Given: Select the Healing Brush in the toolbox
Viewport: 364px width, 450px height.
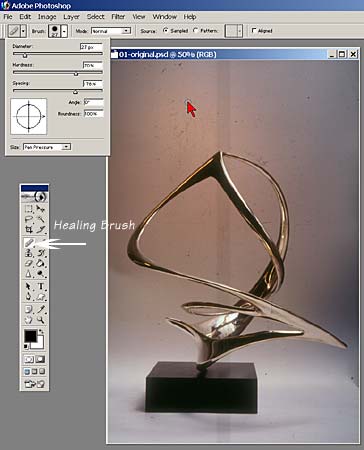Looking at the screenshot, I should (29, 243).
